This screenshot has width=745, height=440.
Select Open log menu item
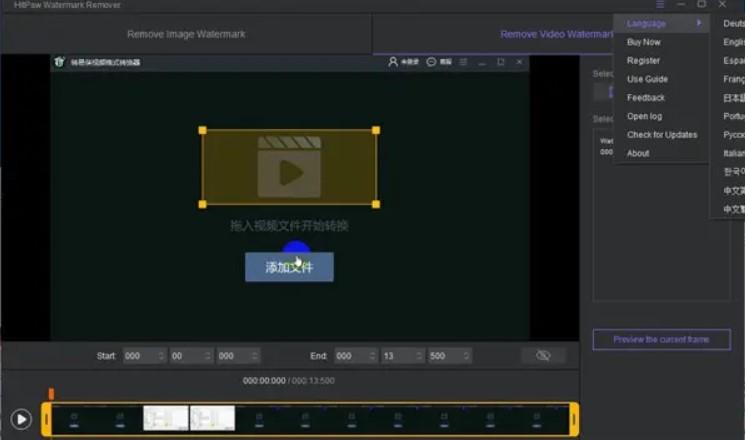(644, 116)
